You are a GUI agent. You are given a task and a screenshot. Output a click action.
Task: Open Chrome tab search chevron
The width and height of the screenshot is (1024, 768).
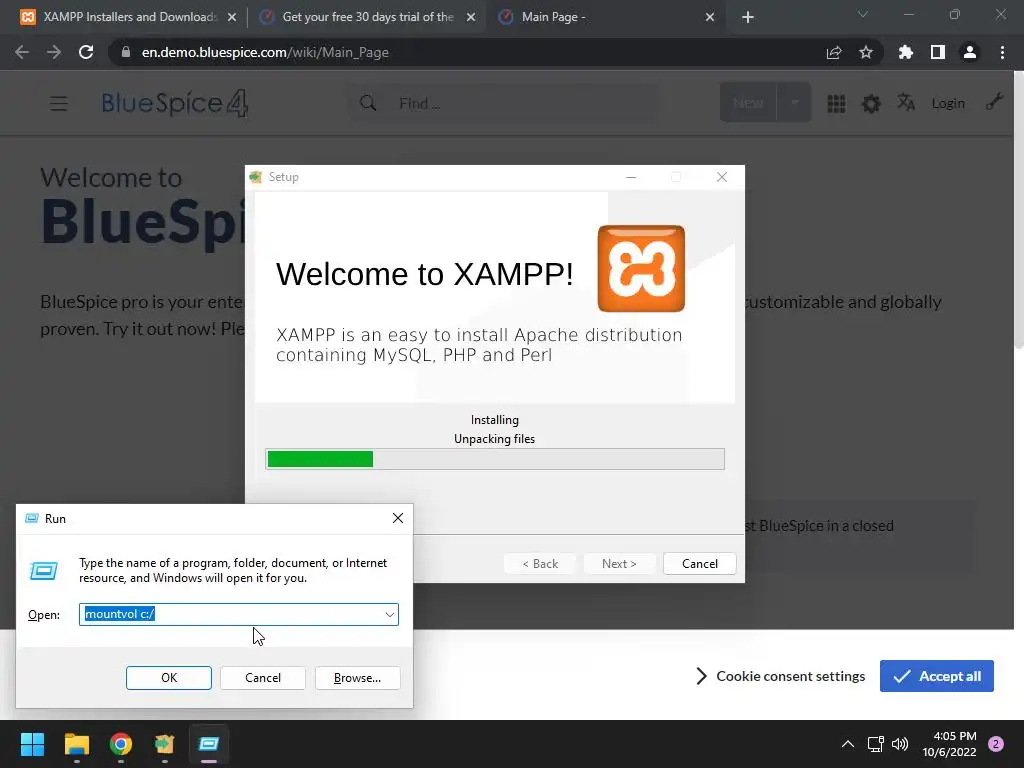point(863,14)
